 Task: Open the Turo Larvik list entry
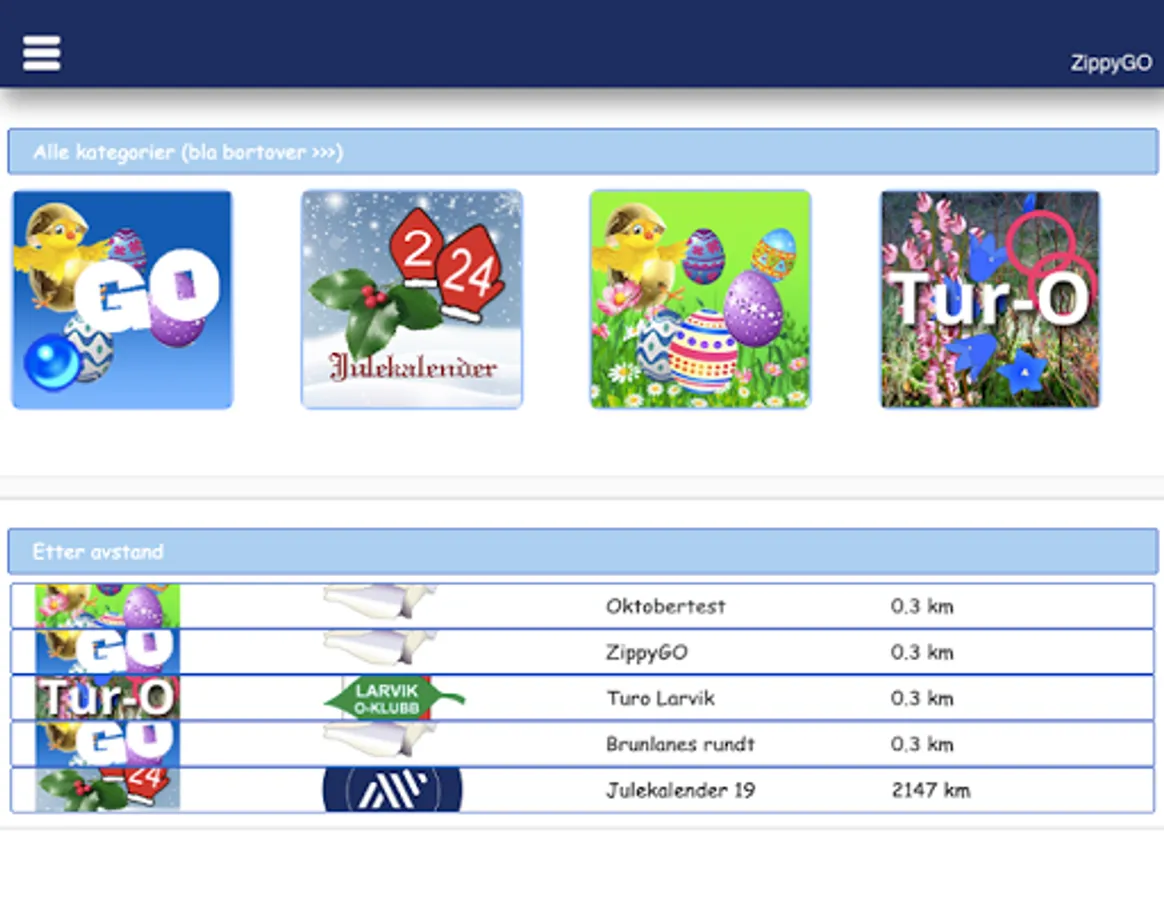point(583,698)
